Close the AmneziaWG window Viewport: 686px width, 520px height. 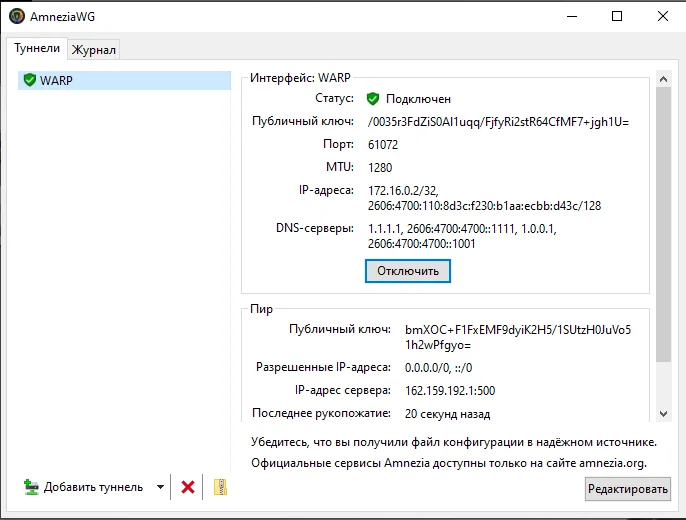(x=662, y=16)
